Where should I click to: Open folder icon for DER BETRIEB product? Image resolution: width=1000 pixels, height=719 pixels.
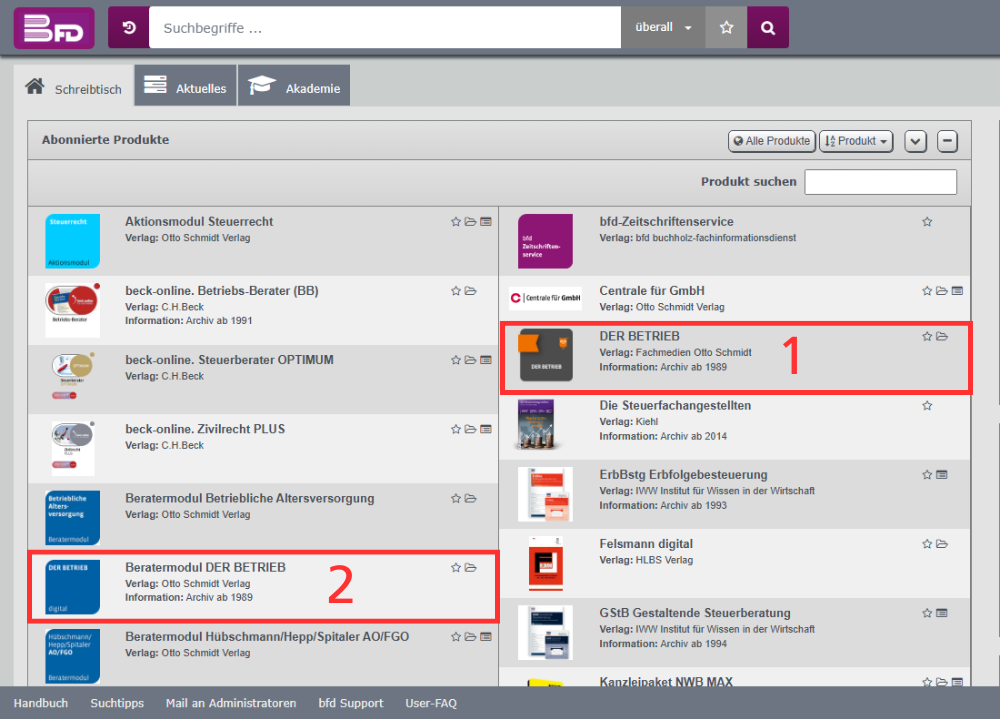(942, 337)
